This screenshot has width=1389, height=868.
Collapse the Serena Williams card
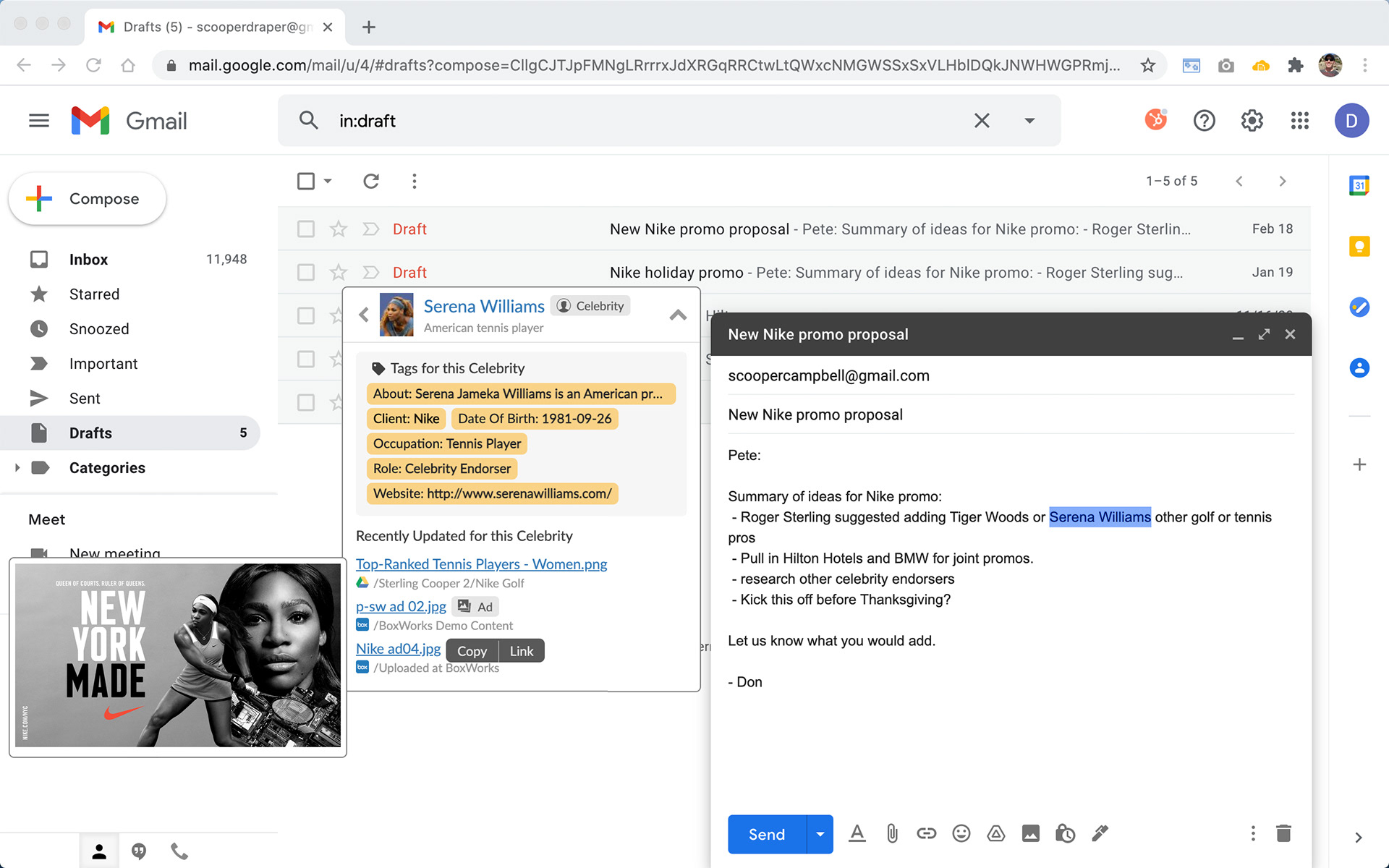[x=678, y=315]
